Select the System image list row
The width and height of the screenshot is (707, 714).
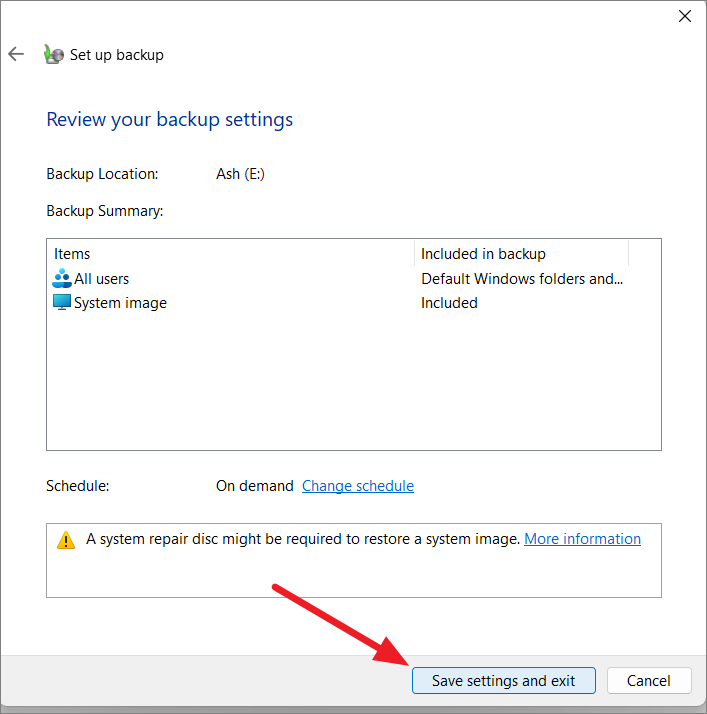(x=353, y=303)
